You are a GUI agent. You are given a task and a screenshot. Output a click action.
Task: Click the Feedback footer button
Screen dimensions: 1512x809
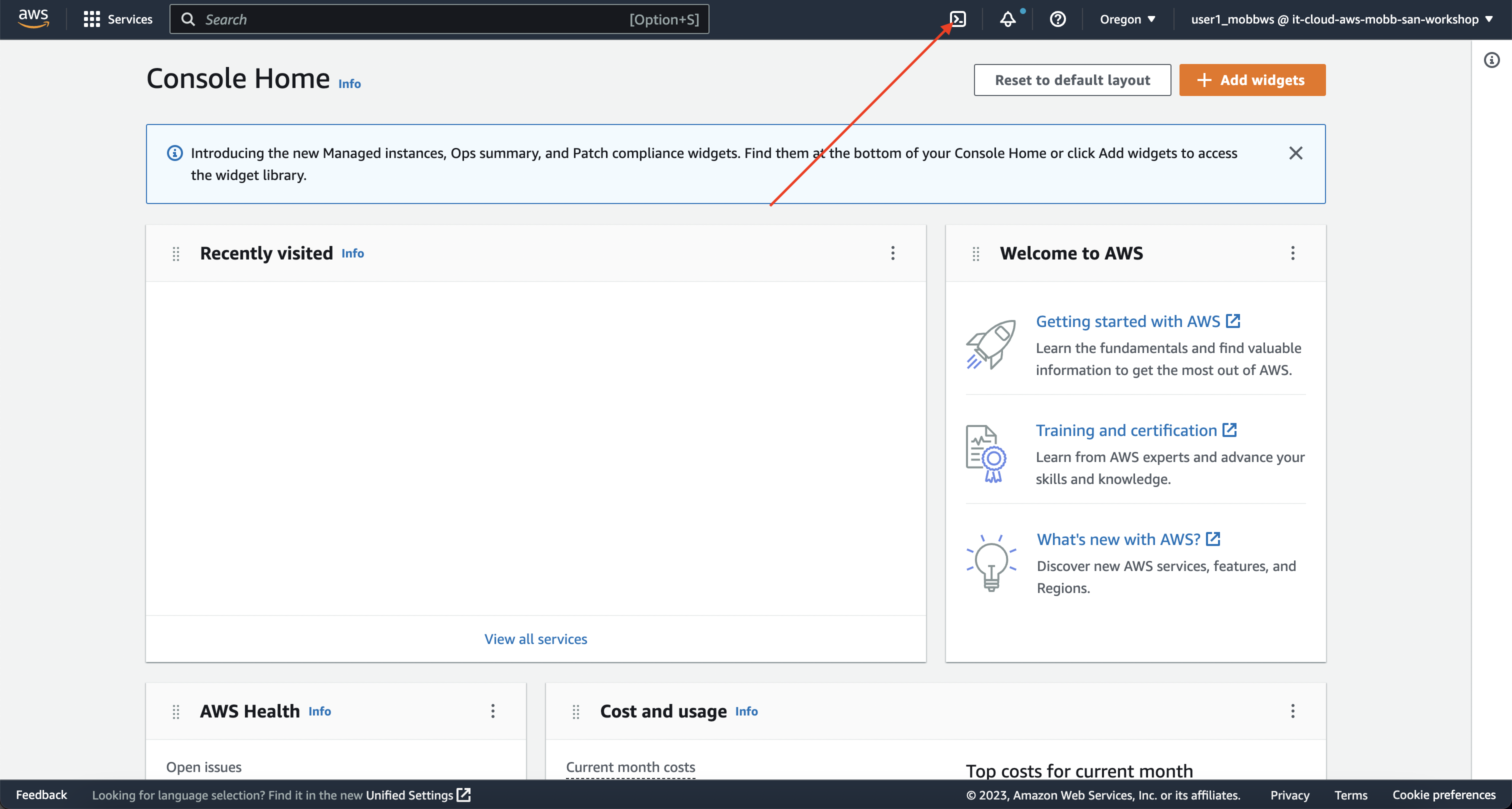(x=41, y=795)
